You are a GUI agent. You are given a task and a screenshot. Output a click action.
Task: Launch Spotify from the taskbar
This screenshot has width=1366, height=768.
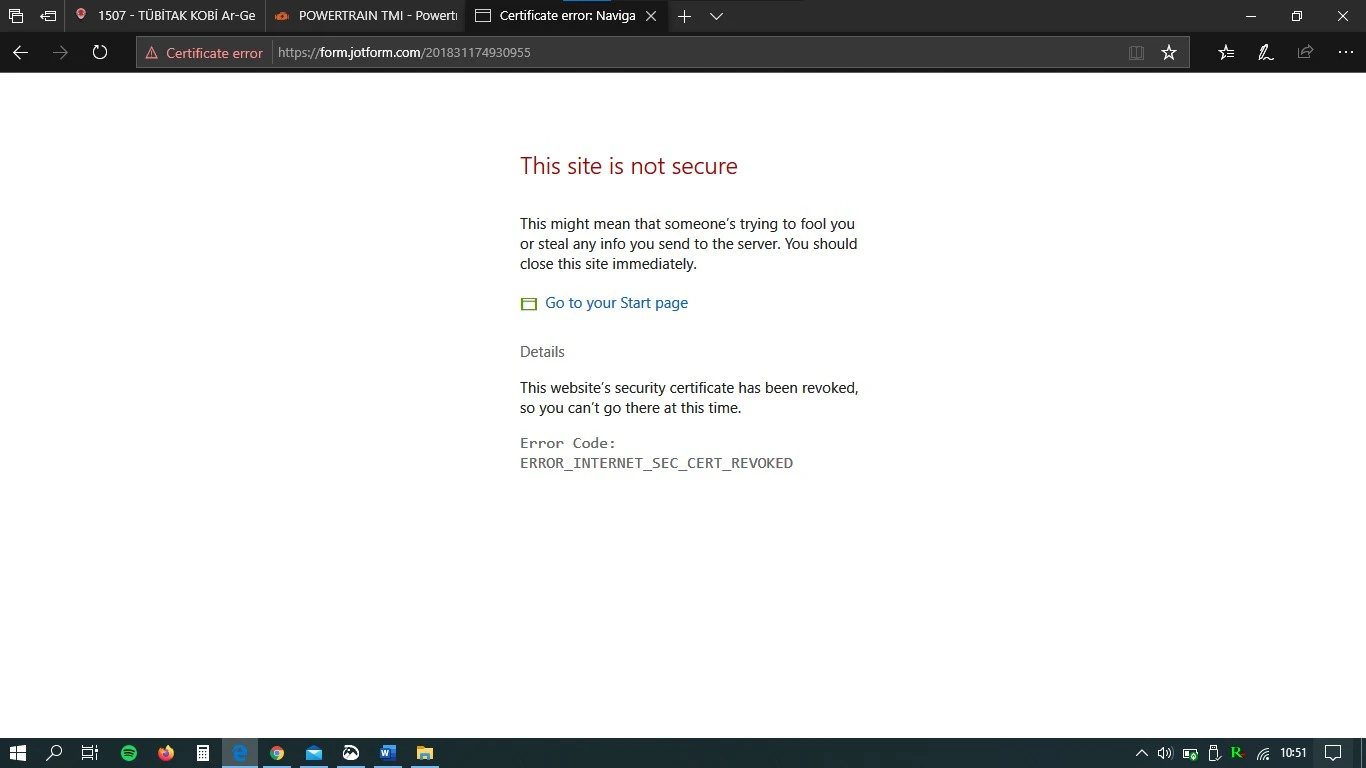(129, 753)
